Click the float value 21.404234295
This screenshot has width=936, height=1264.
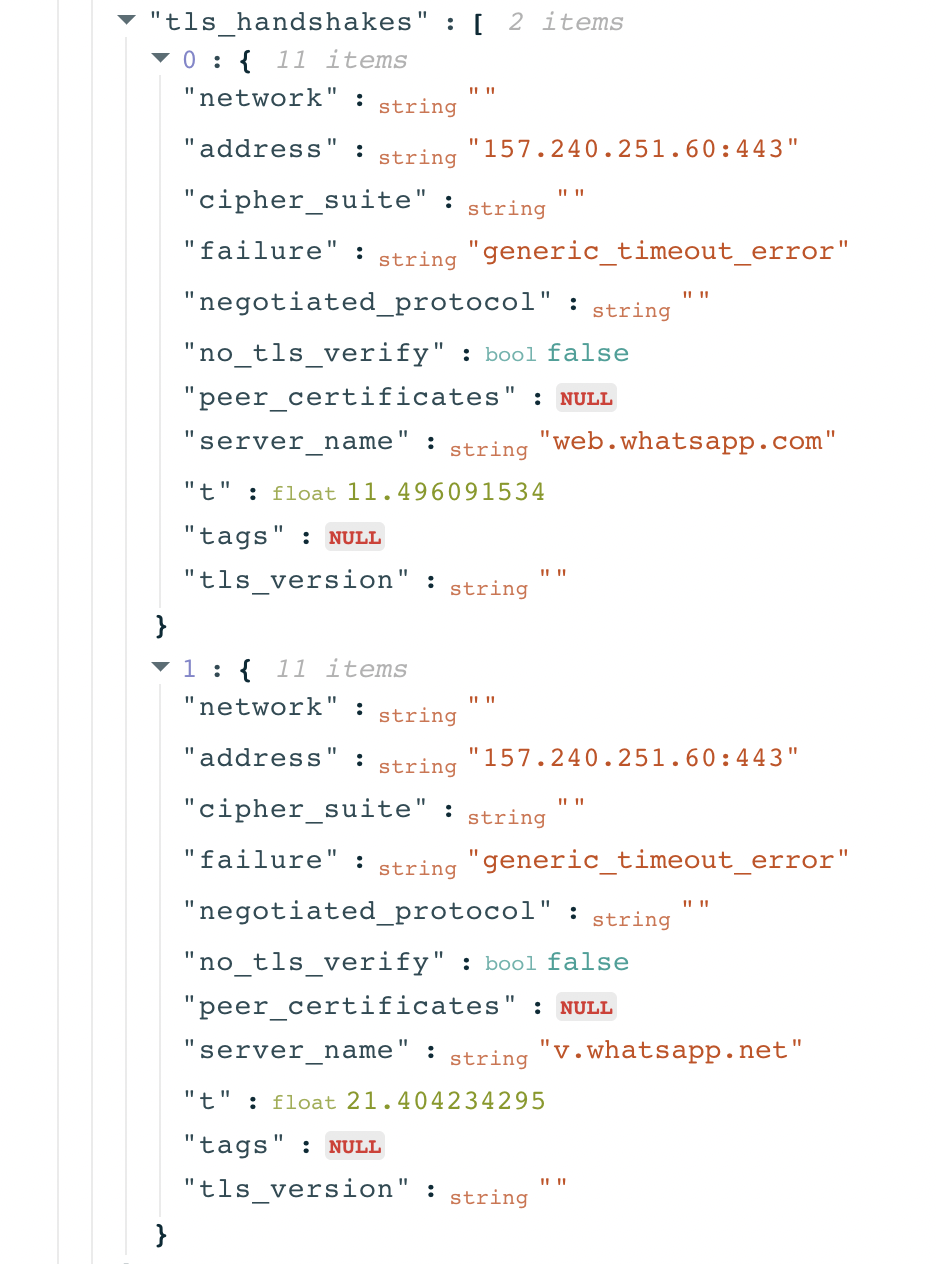pos(446,1101)
